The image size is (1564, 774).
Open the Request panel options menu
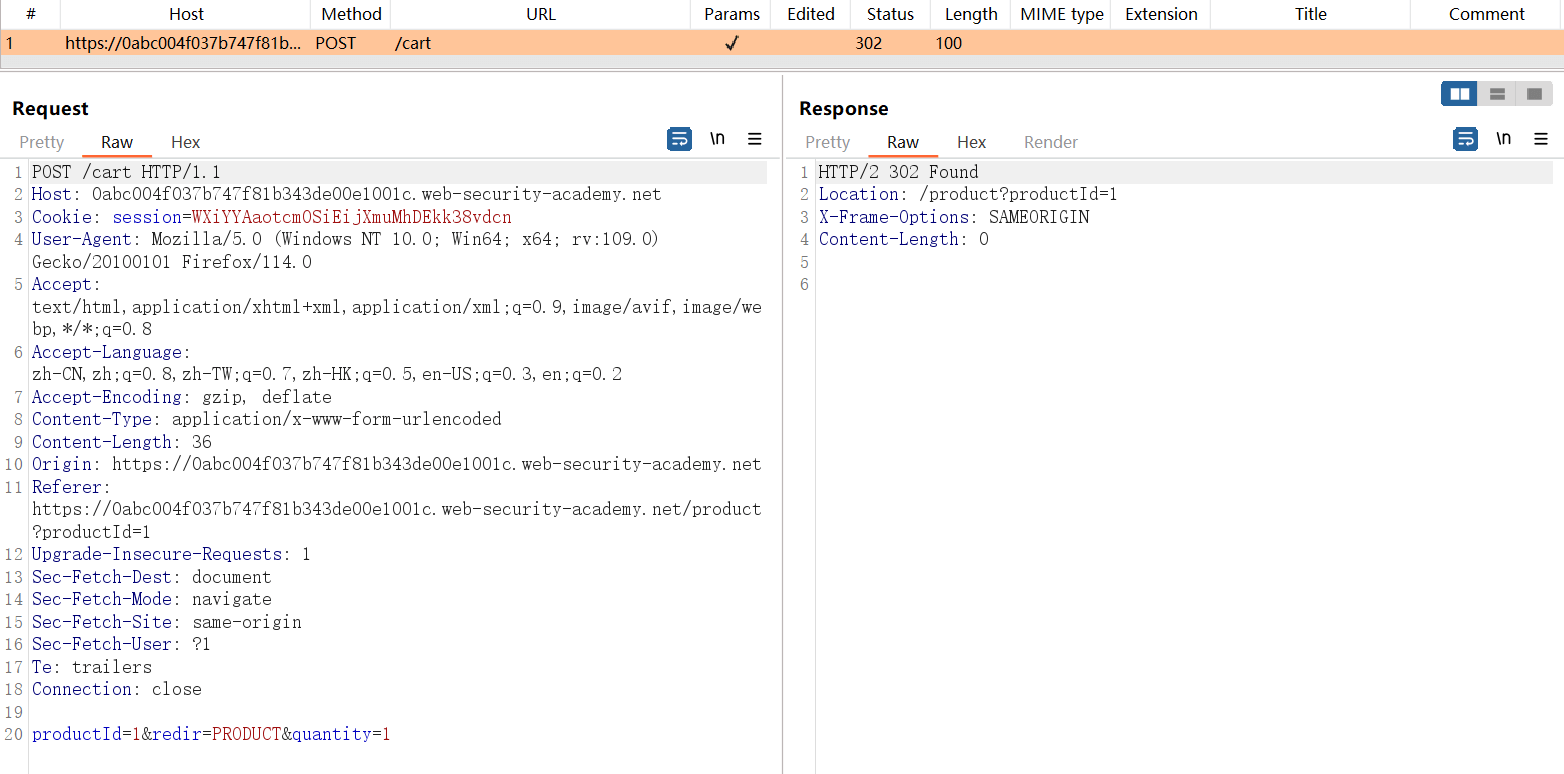click(x=755, y=139)
